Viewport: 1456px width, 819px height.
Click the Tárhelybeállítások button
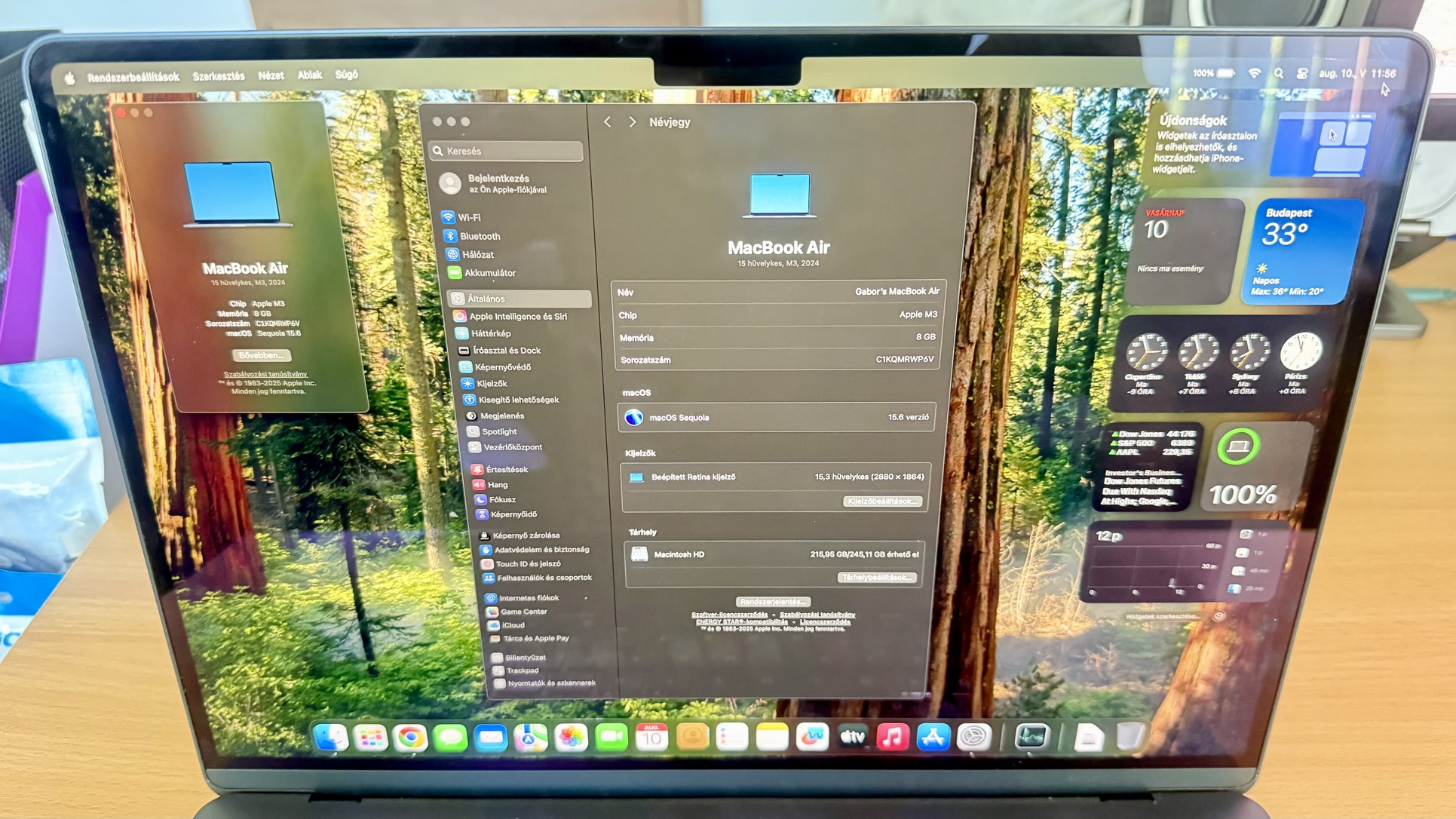point(877,578)
